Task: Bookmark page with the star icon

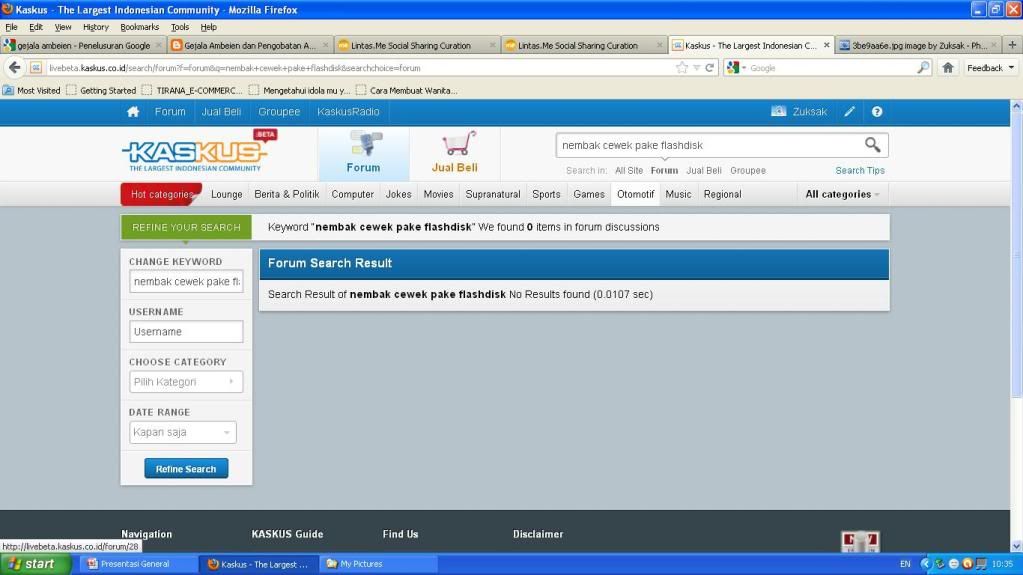Action: point(681,68)
